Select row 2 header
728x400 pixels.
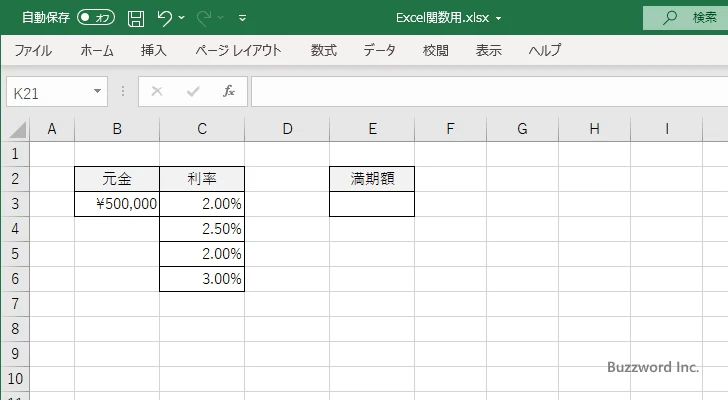pyautogui.click(x=15, y=179)
